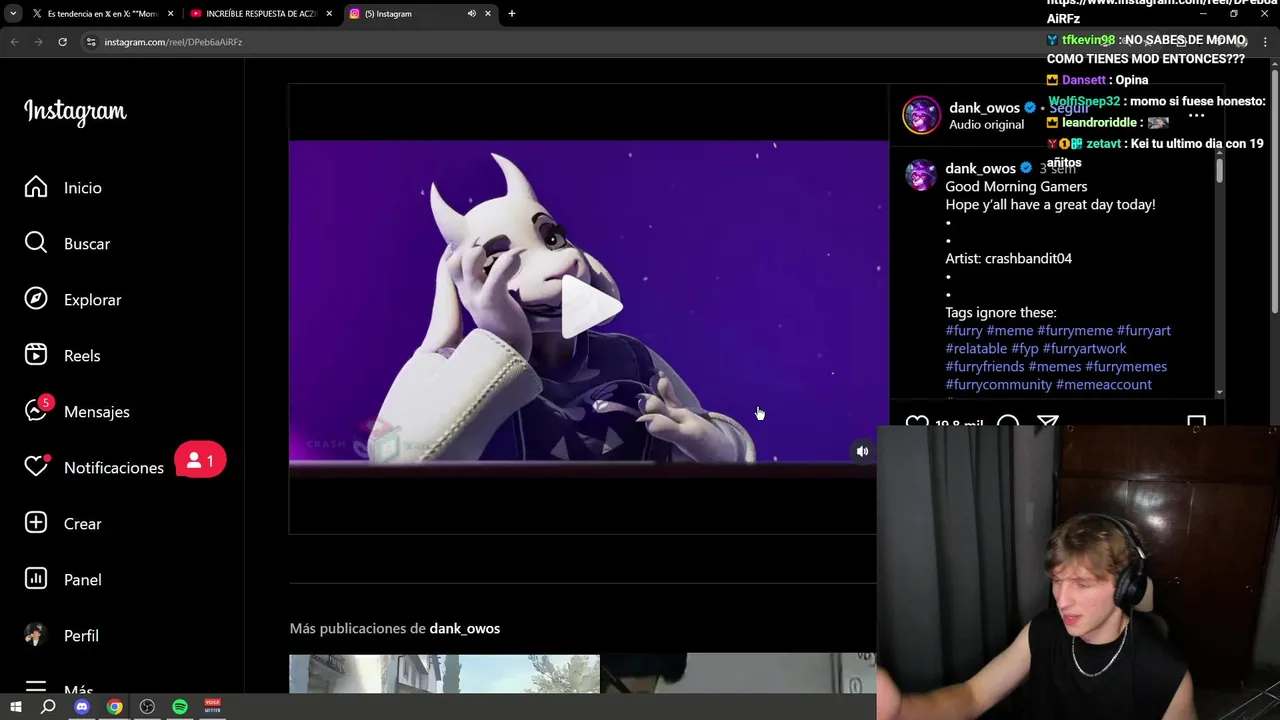Screen dimensions: 1280x720
Task: Open hashtag #furryartwork
Action: pos(1084,349)
